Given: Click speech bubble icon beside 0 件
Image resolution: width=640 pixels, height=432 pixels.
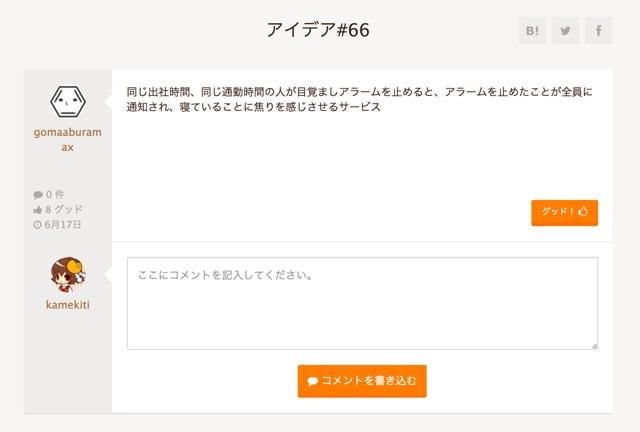Looking at the screenshot, I should [38, 195].
